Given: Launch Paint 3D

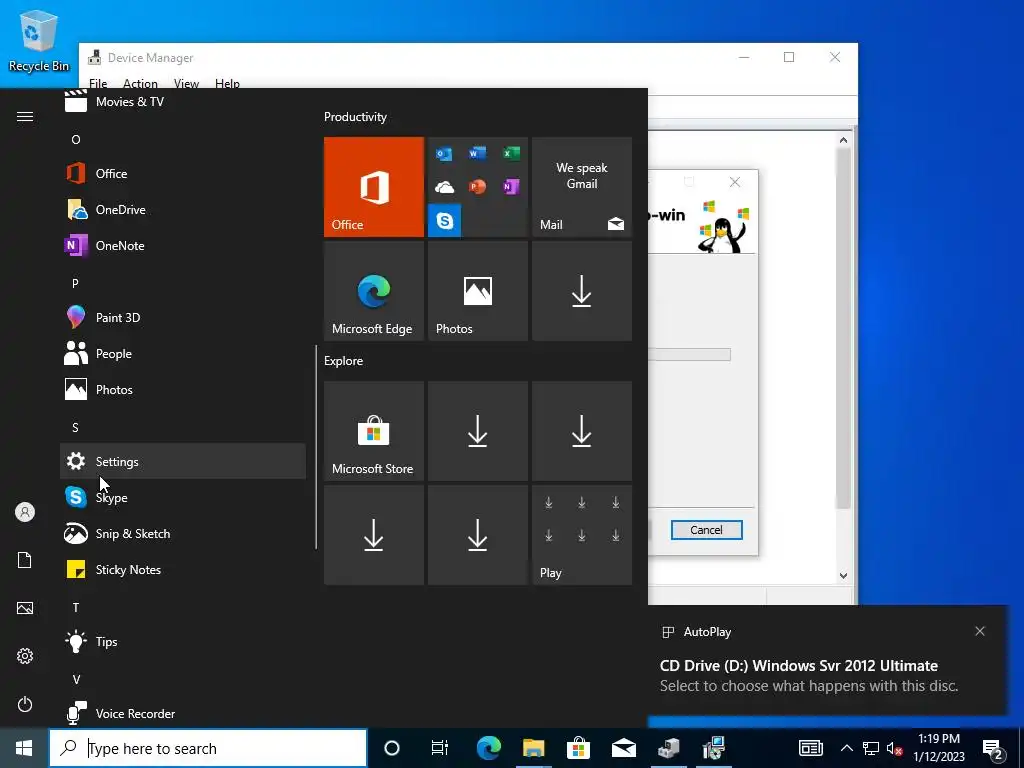Looking at the screenshot, I should [183, 317].
